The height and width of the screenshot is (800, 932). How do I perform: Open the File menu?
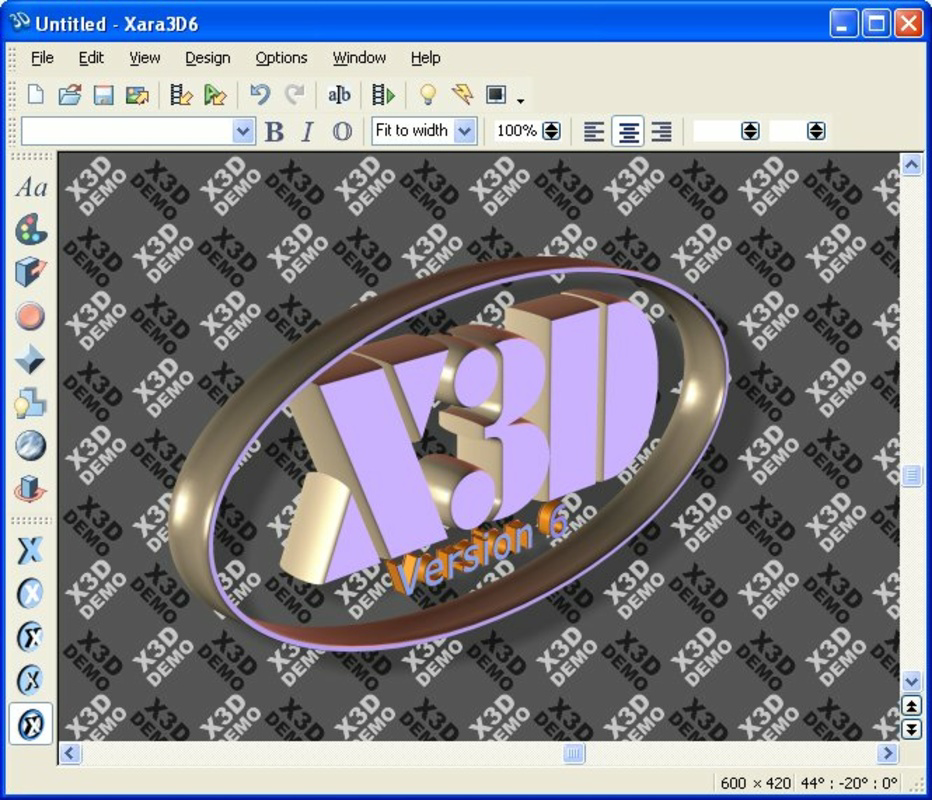click(42, 58)
